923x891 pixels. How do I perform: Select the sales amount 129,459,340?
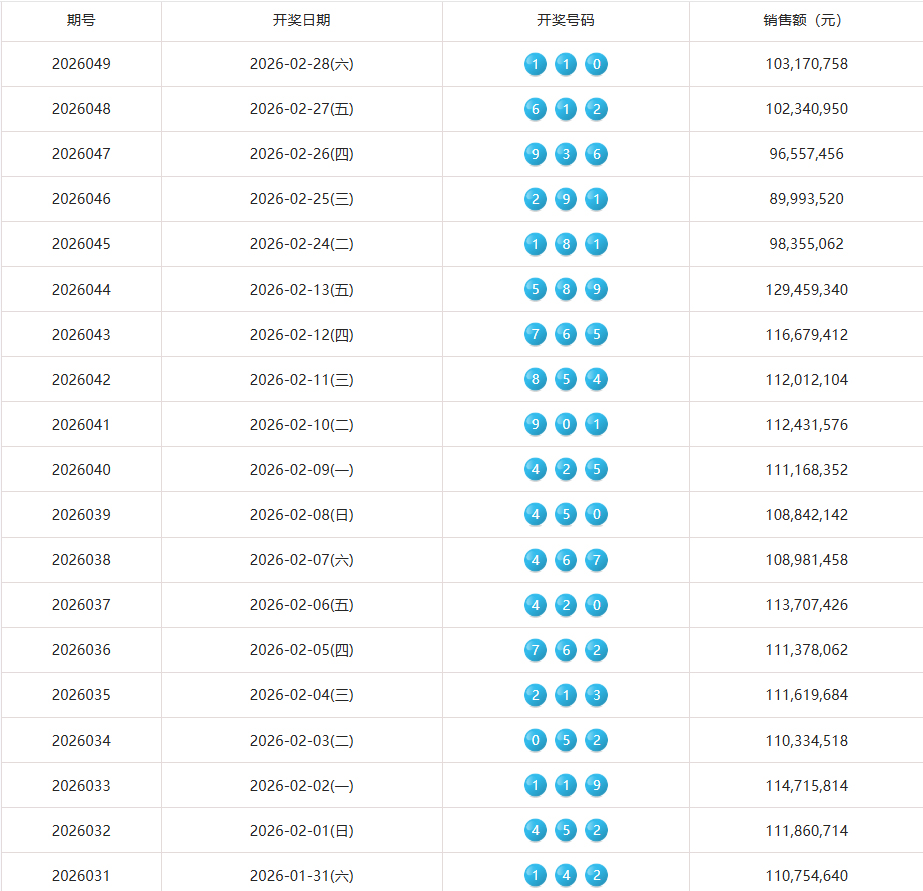coord(806,290)
